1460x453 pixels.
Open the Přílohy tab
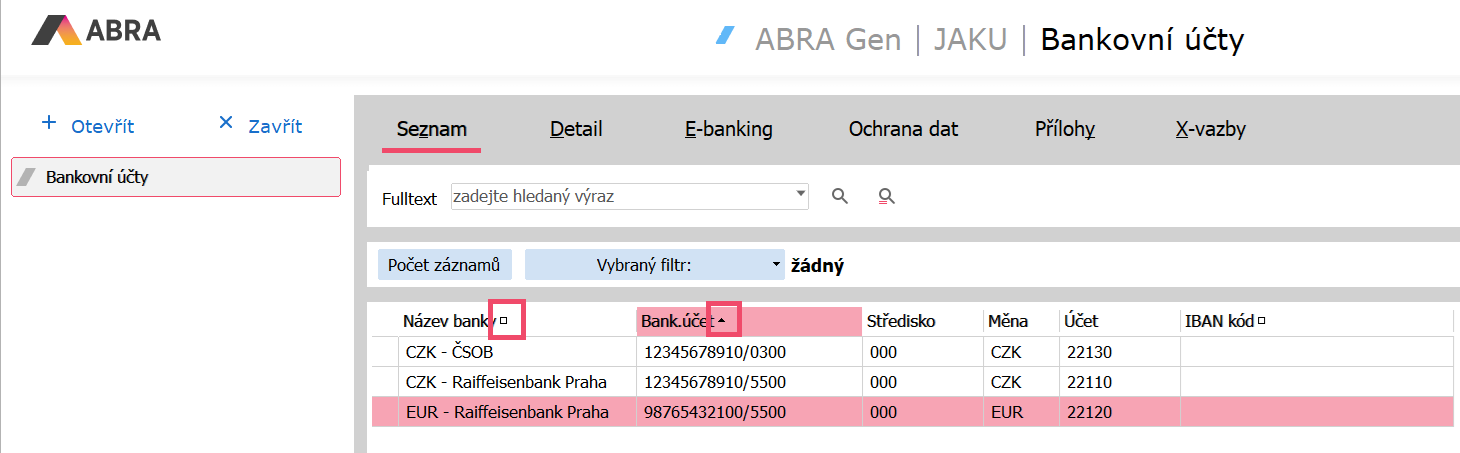click(1065, 129)
